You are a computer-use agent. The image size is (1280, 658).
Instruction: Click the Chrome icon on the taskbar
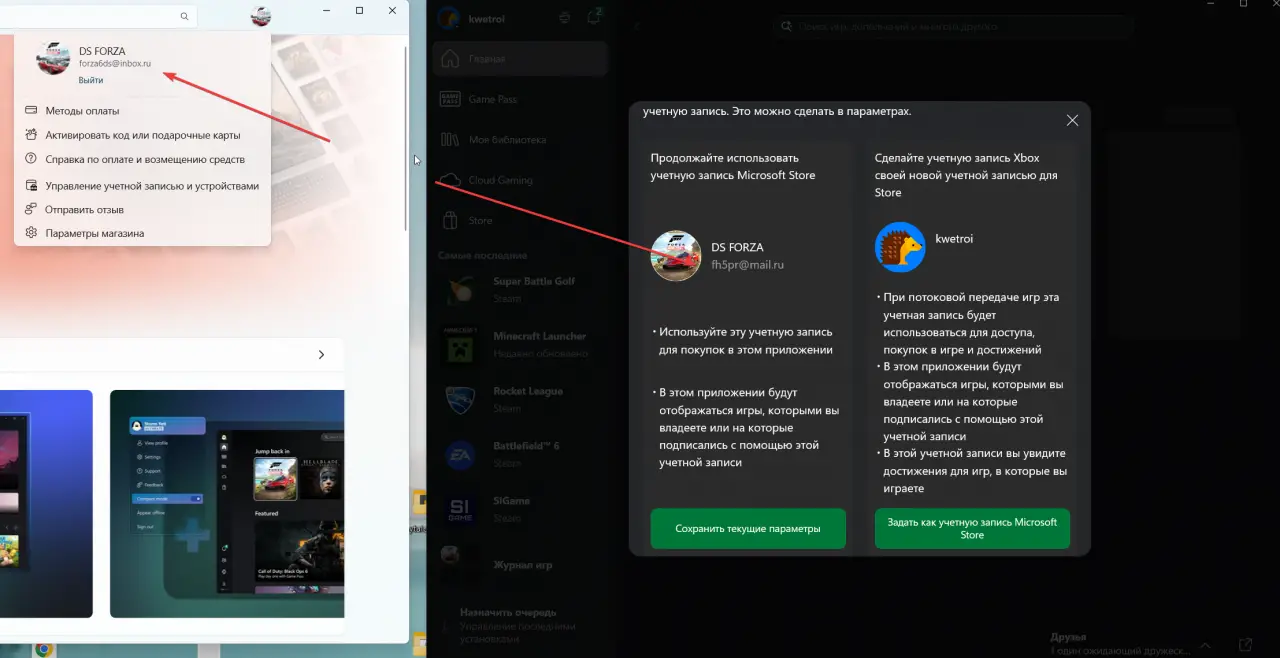point(44,649)
